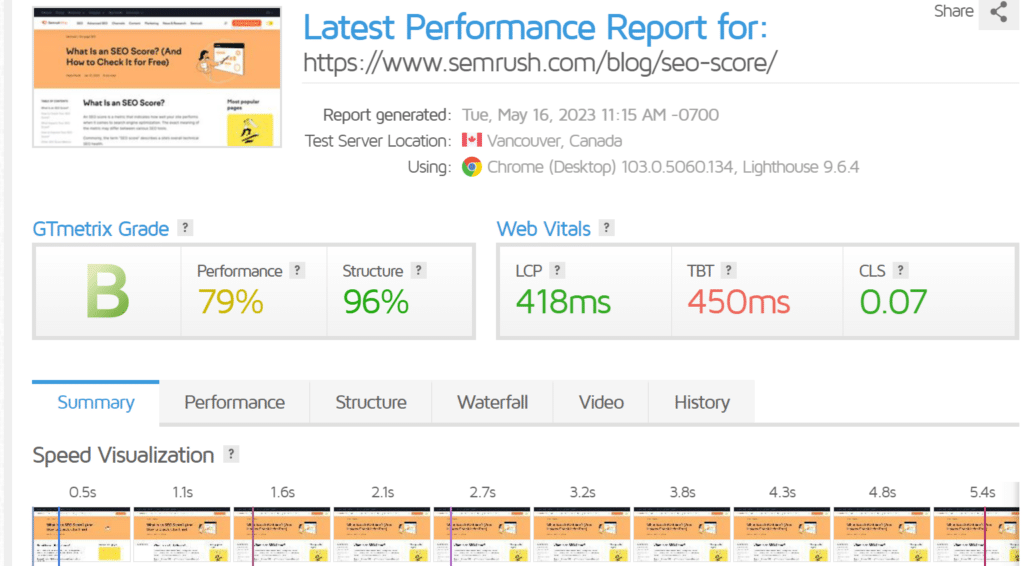Click the Chrome (Desktop) Lighthouse version text

coord(673,167)
